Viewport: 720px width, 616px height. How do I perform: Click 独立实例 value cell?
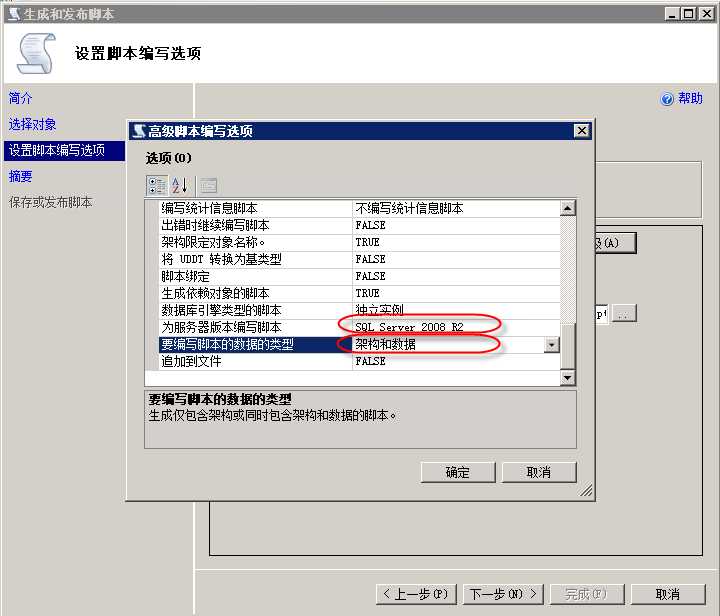(456, 310)
